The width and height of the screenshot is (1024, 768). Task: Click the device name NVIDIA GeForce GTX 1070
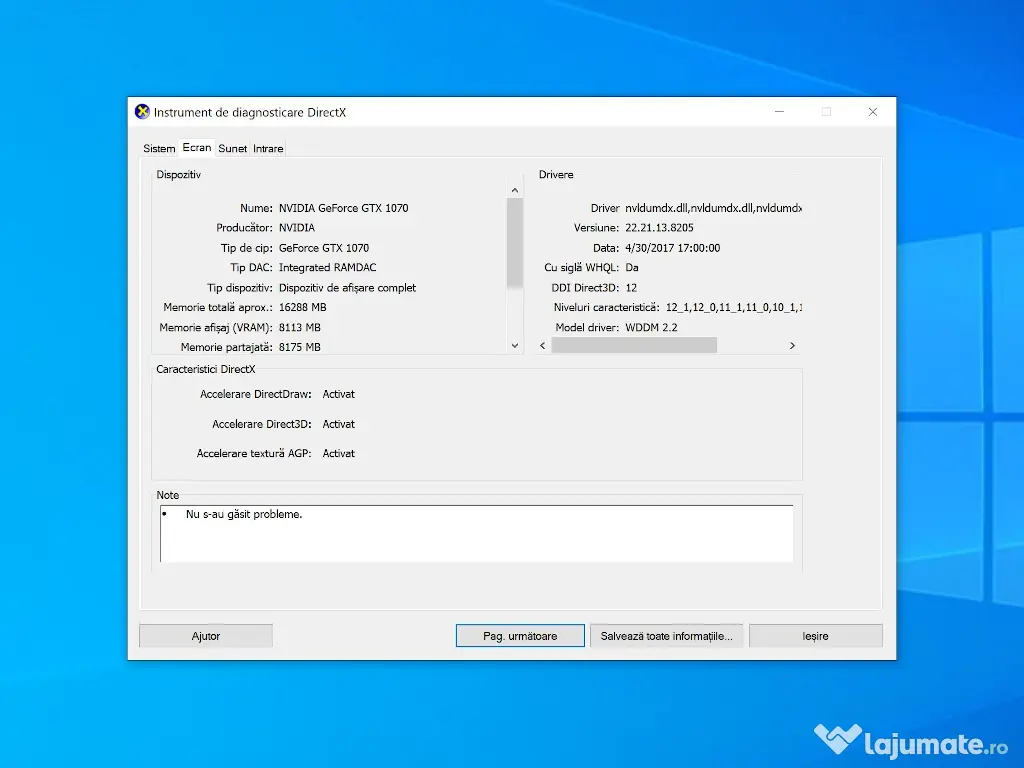pos(344,208)
